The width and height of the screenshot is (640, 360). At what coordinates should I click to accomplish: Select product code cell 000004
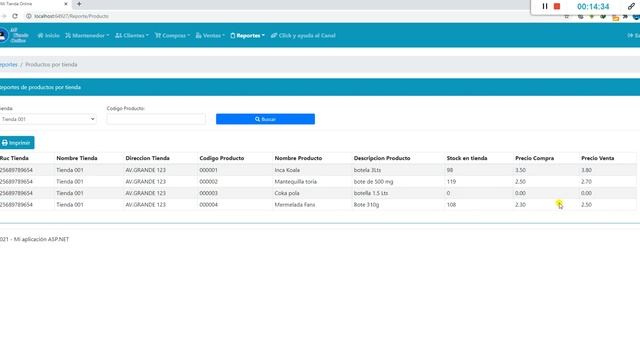pyautogui.click(x=209, y=204)
